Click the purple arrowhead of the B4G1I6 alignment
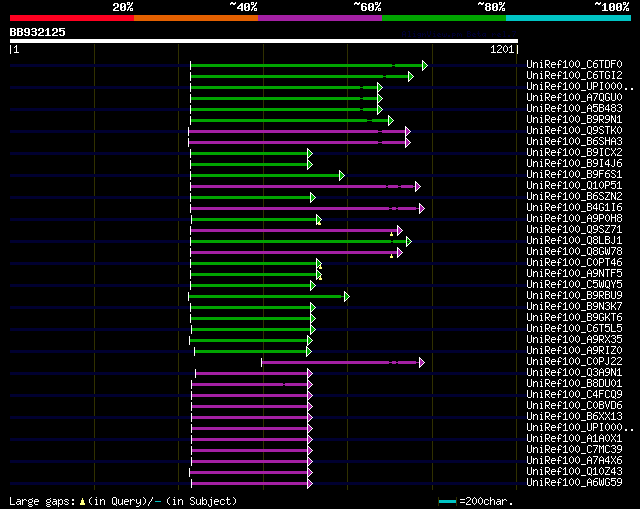 tap(422, 209)
